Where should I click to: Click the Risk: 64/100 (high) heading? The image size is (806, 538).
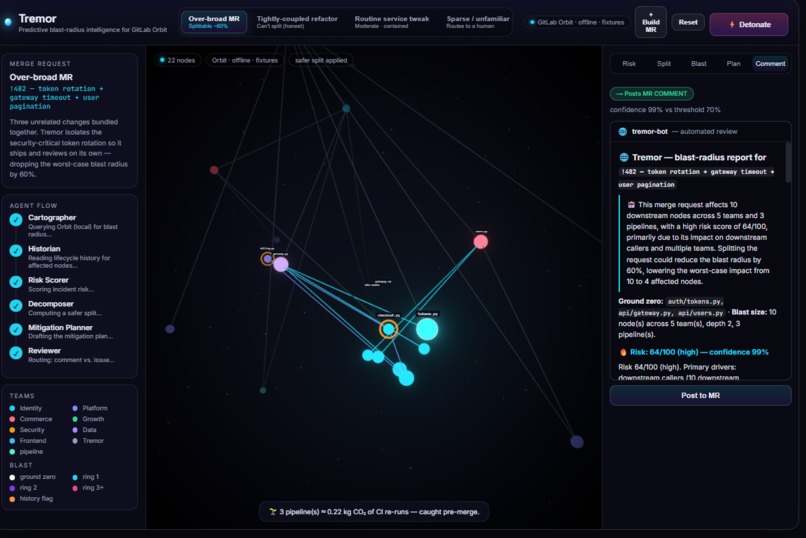pyautogui.click(x=699, y=352)
